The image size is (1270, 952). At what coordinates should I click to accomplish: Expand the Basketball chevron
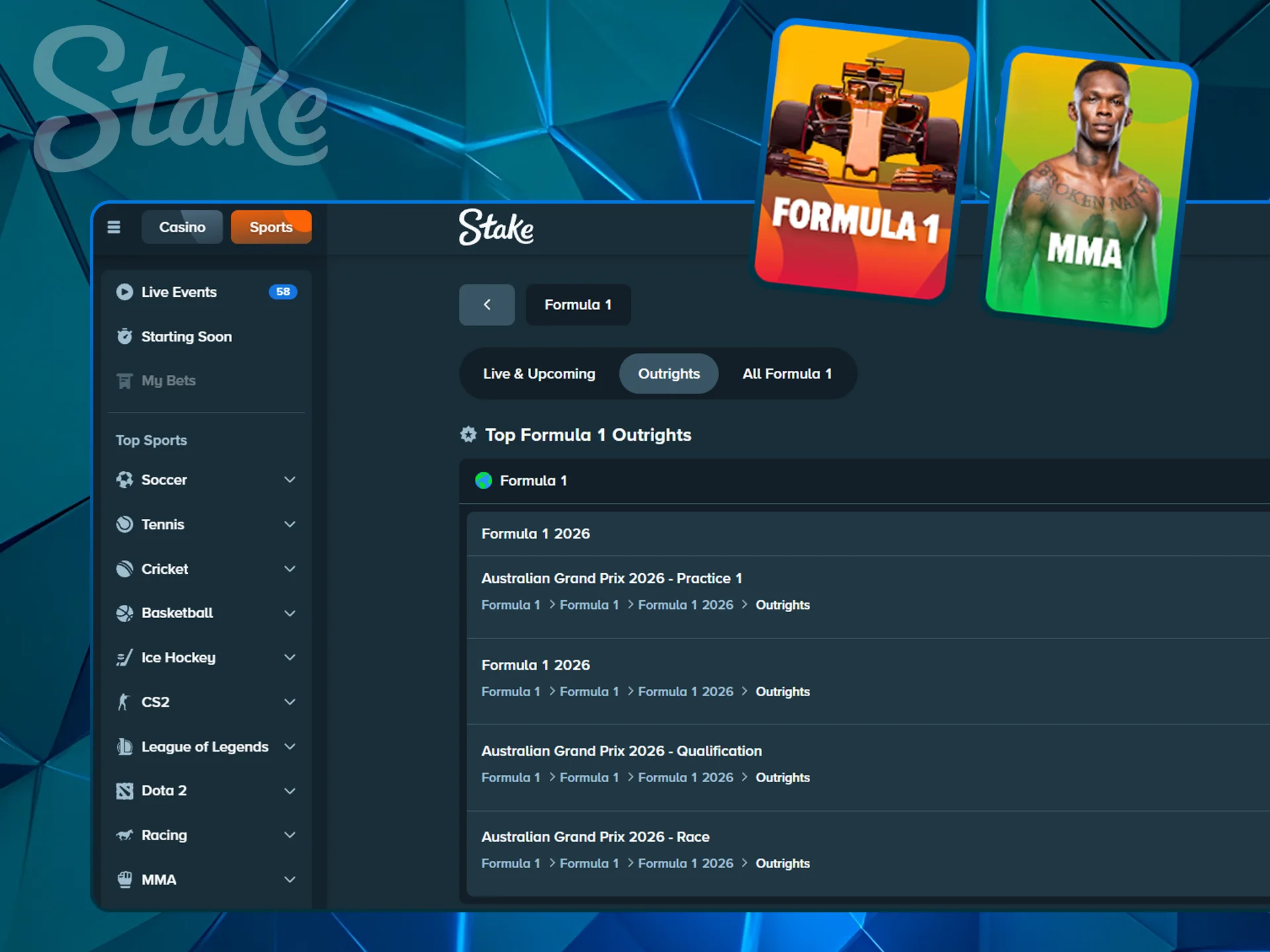click(x=290, y=614)
